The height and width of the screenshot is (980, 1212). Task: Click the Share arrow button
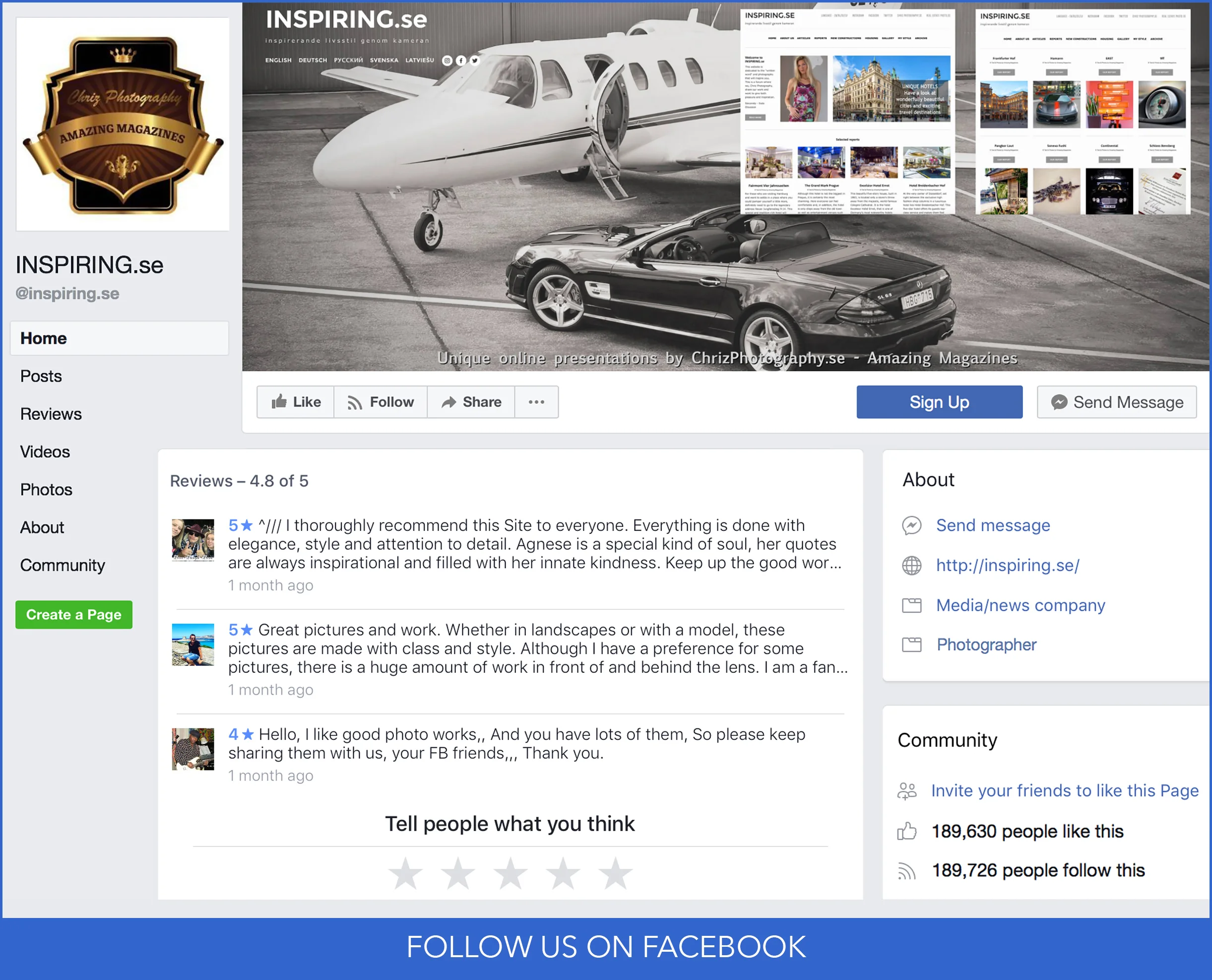coord(471,402)
